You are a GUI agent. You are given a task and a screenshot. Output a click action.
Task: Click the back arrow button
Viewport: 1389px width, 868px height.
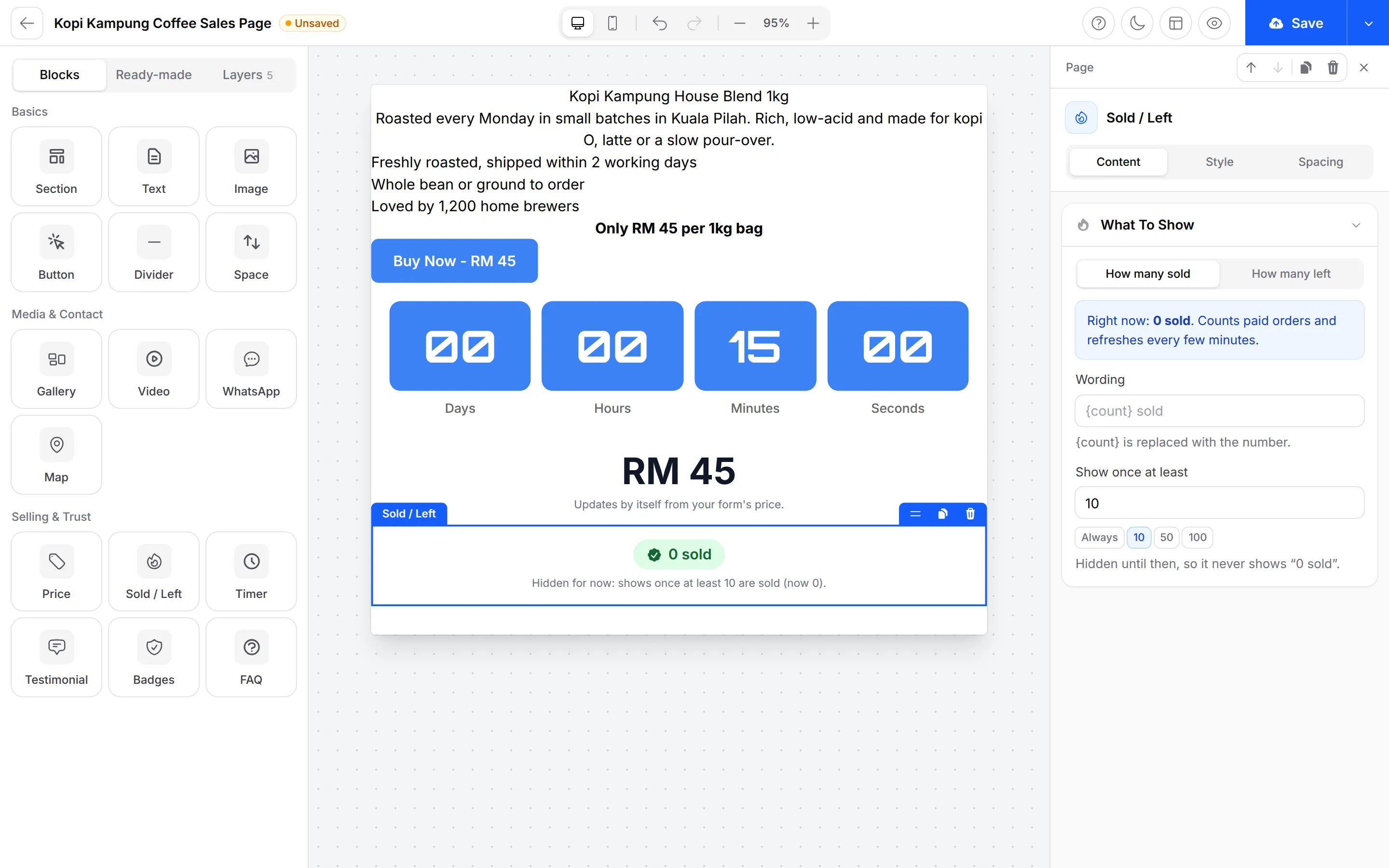click(27, 23)
